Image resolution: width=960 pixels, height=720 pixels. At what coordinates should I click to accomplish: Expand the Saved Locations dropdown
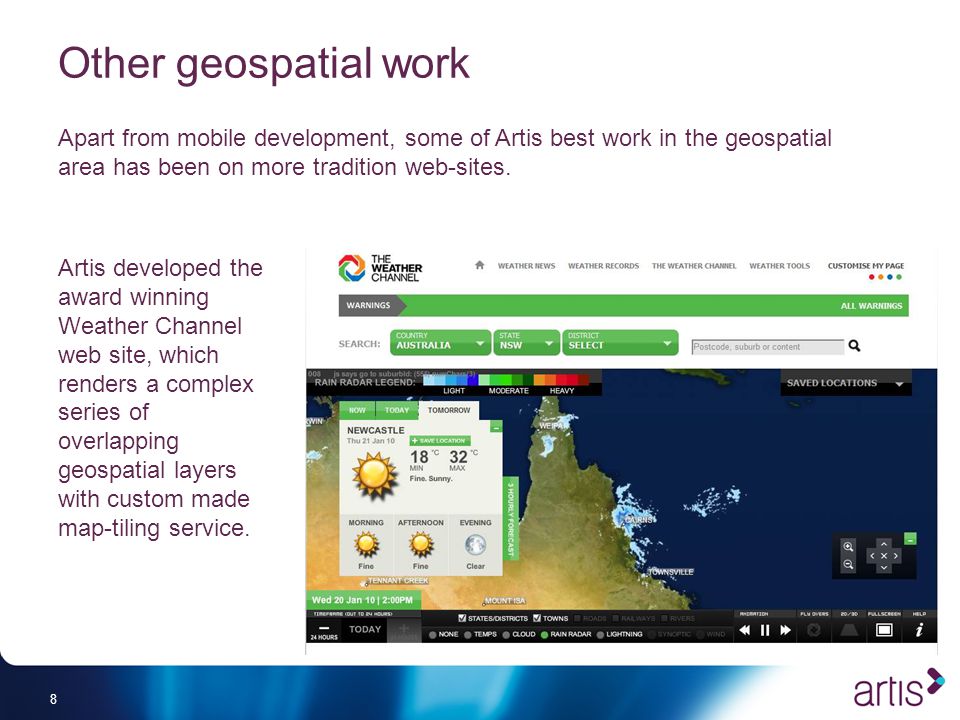pos(846,383)
